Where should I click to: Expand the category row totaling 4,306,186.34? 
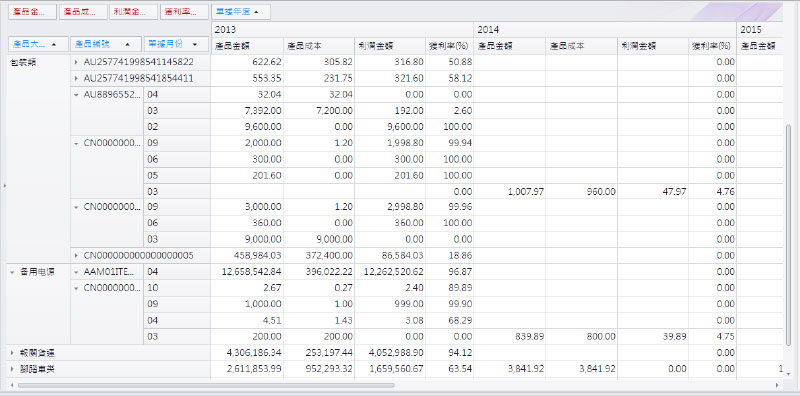(x=12, y=353)
